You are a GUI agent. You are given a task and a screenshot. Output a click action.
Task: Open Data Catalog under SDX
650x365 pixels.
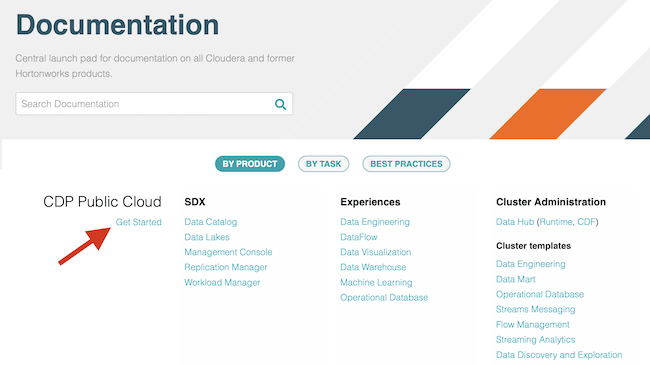[x=211, y=222]
